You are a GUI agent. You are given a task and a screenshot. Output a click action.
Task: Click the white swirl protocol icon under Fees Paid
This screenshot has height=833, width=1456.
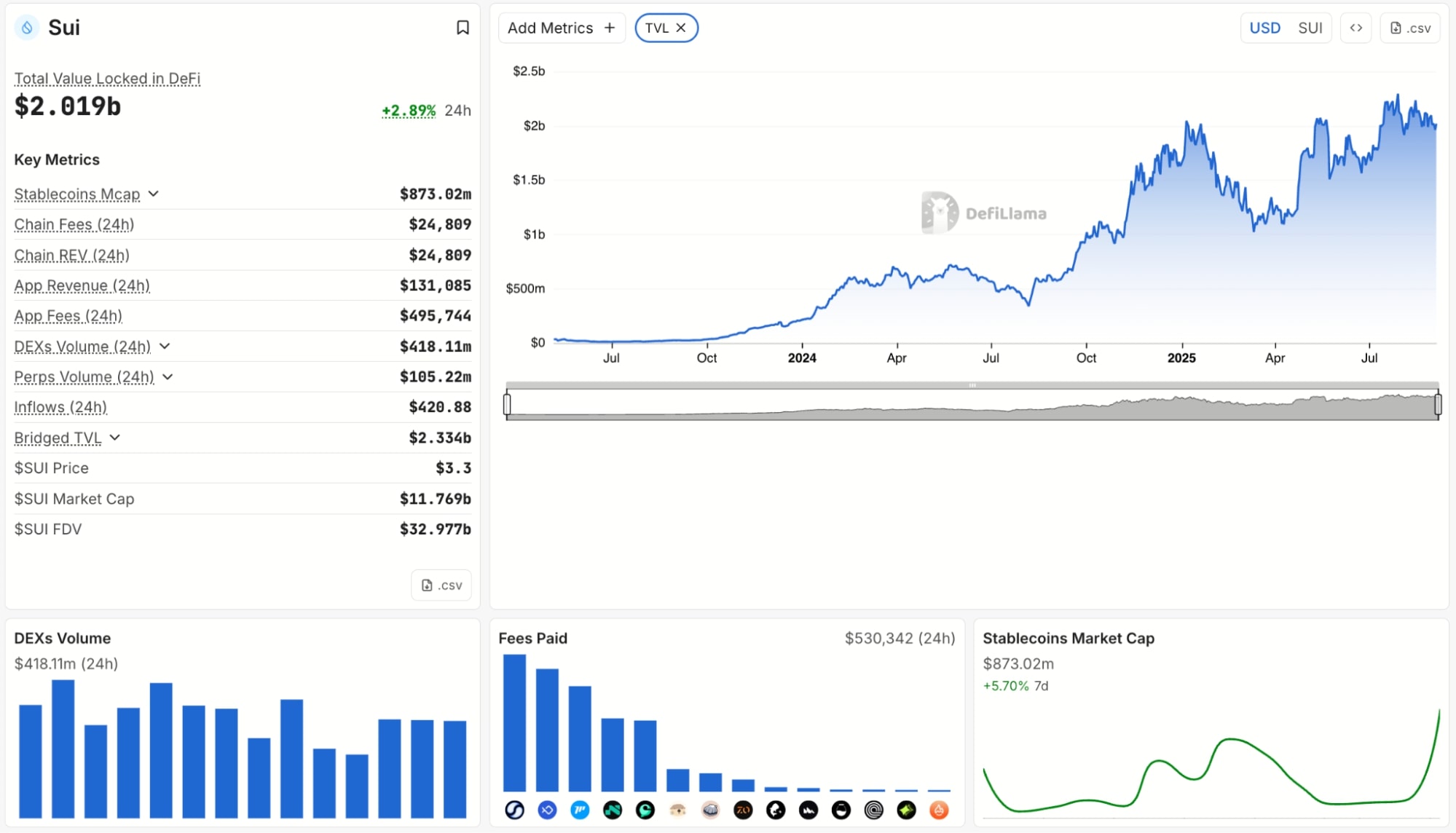(x=514, y=810)
